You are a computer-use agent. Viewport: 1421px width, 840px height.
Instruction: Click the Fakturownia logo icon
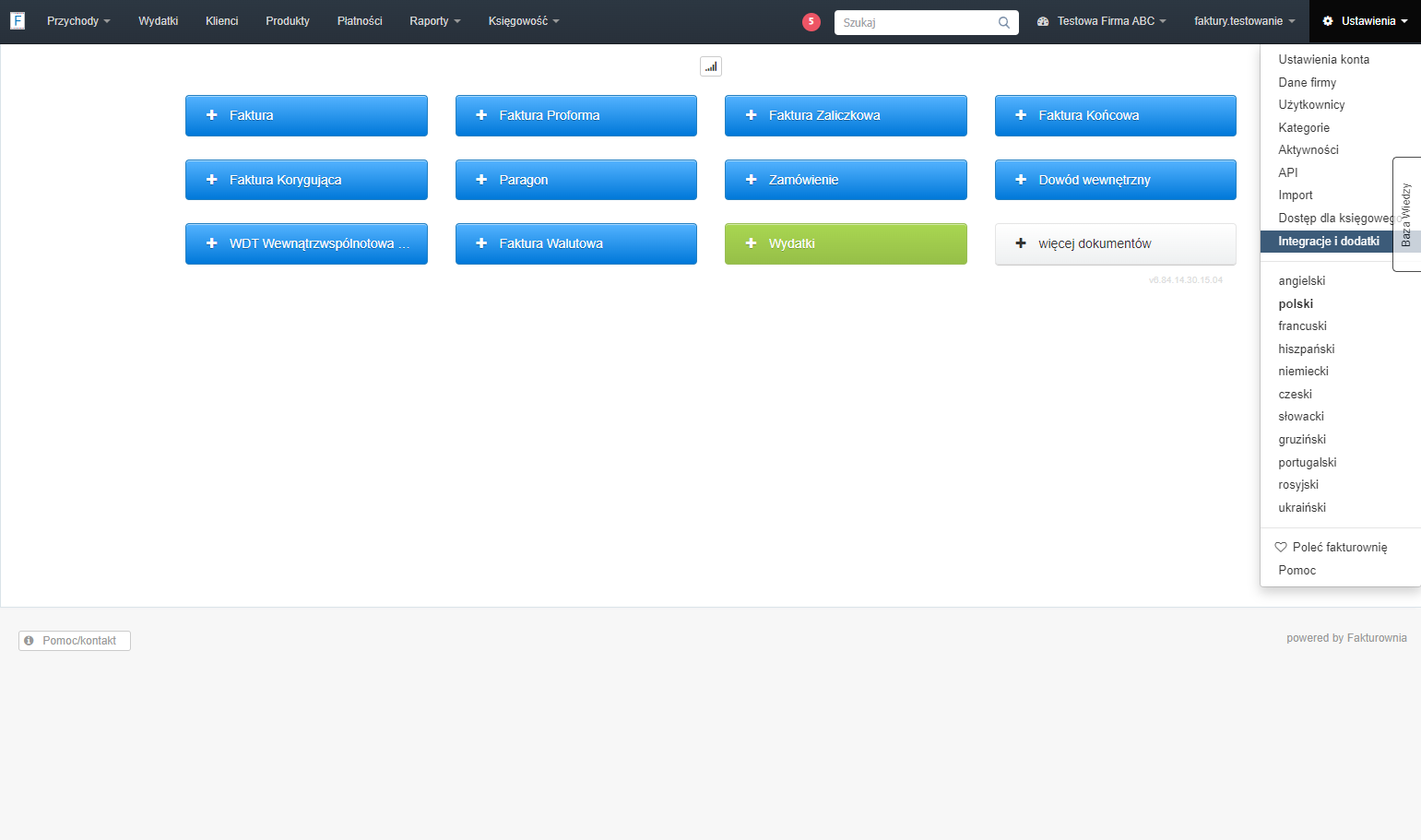click(x=18, y=21)
